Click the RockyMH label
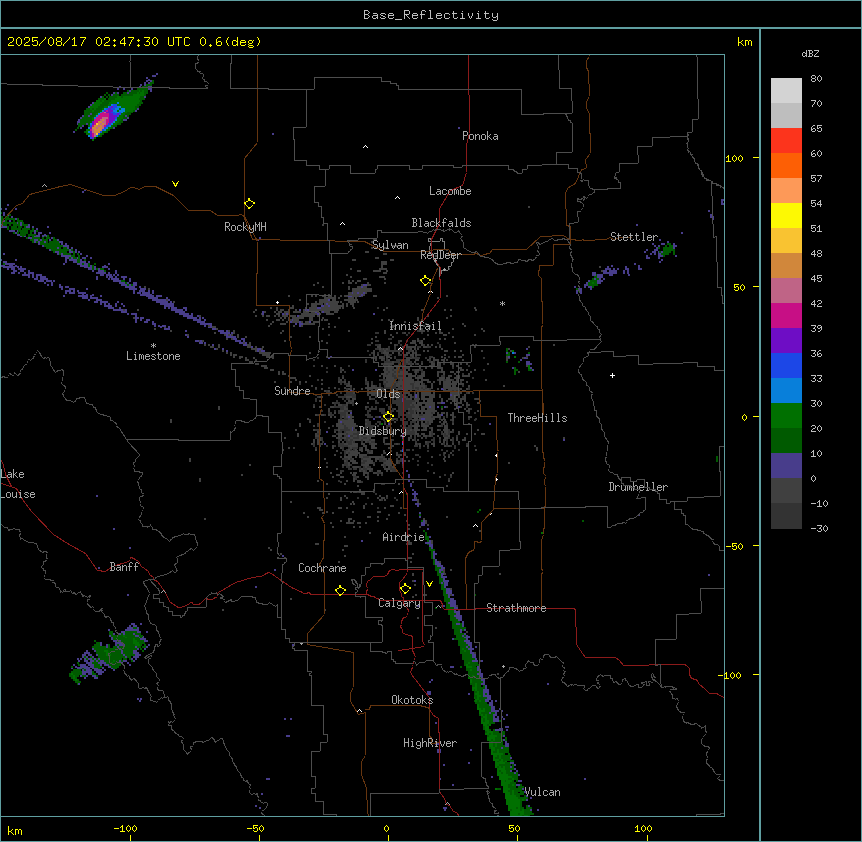This screenshot has width=862, height=842. [245, 227]
